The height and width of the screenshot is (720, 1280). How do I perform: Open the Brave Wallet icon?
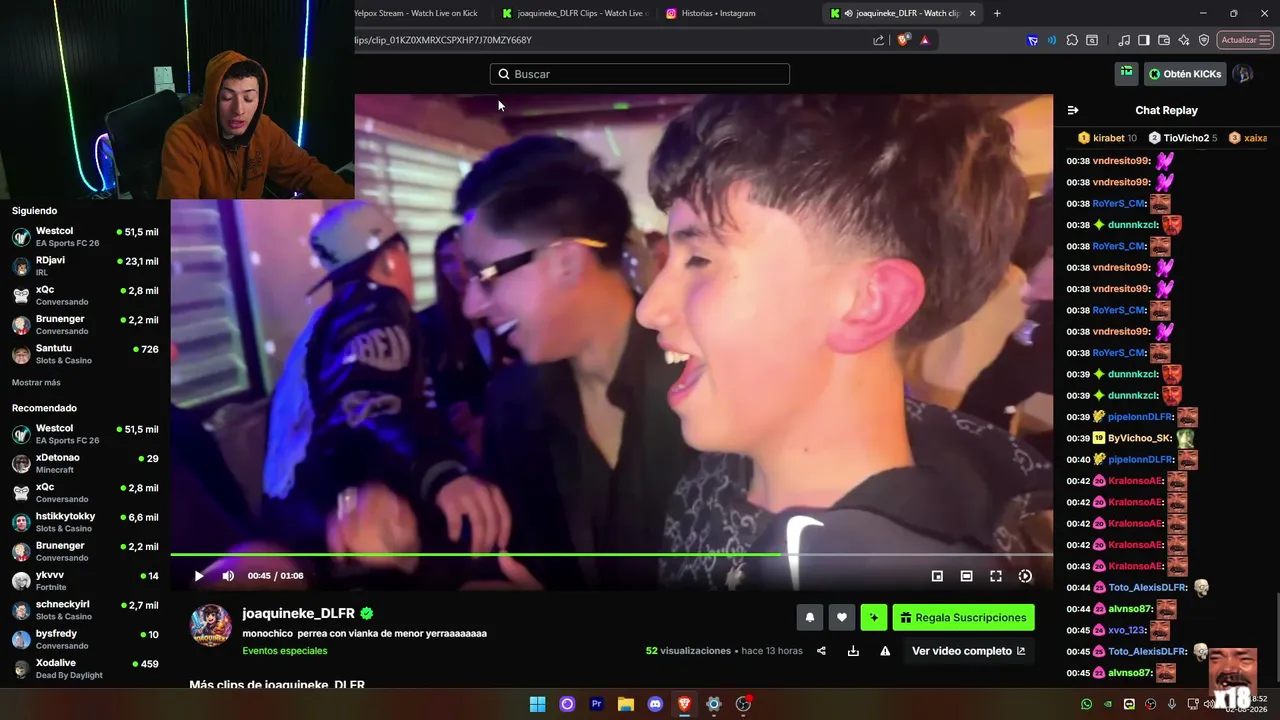coord(1164,40)
